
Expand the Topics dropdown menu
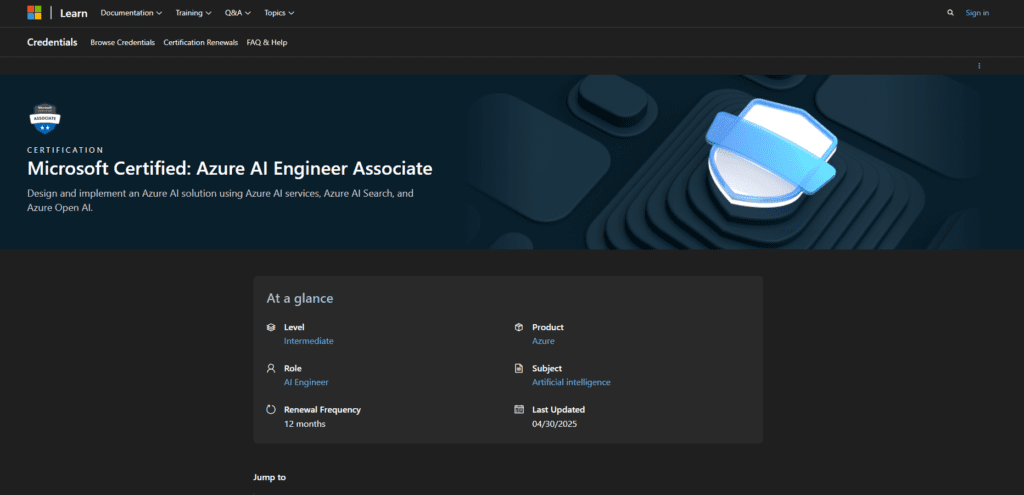(279, 13)
